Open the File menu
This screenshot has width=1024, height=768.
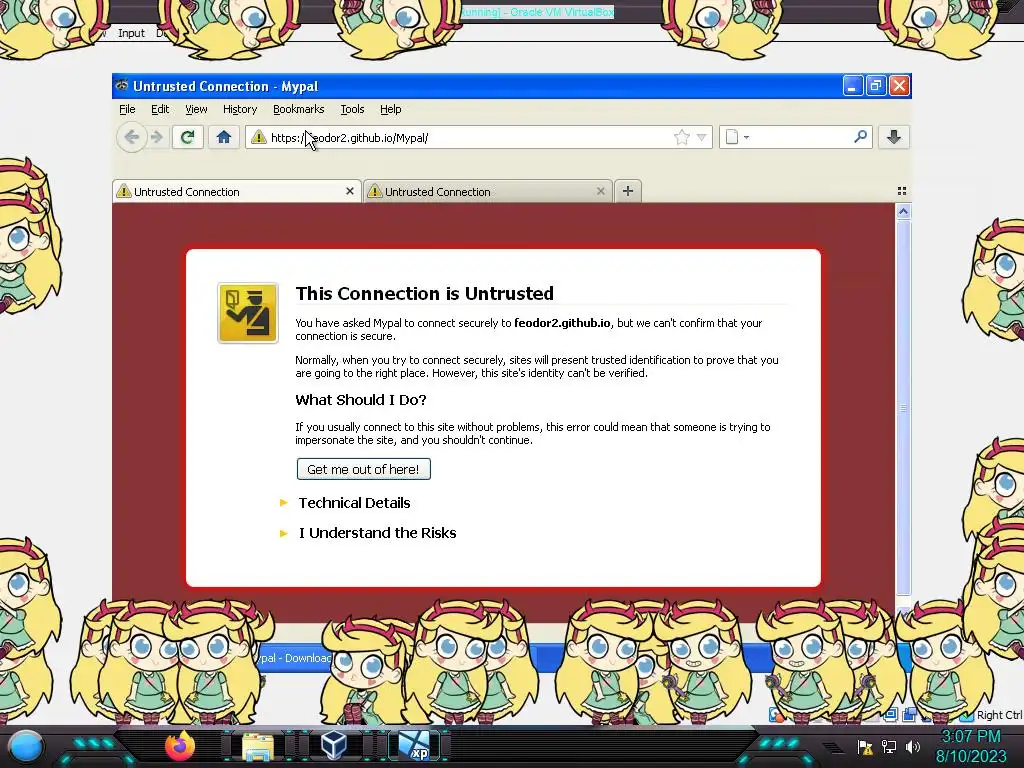click(x=127, y=109)
